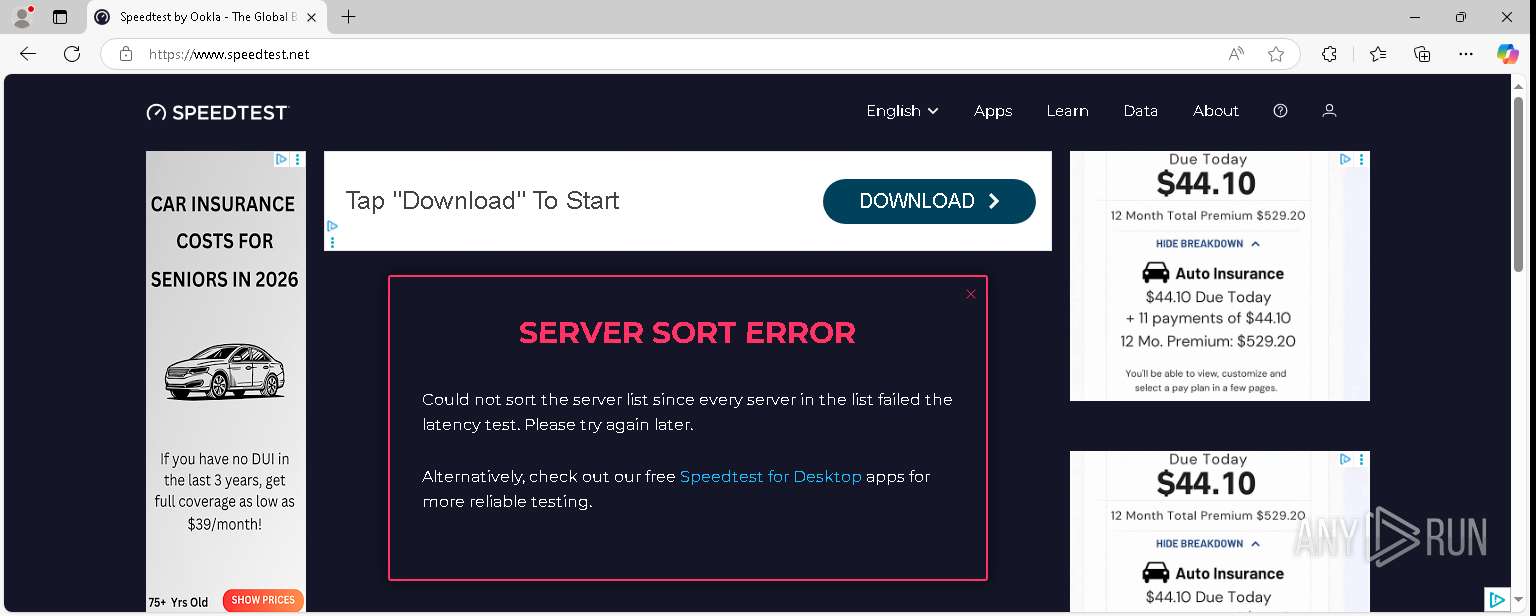Click the car illustration in the insurance ad
The image size is (1536, 616).
pyautogui.click(x=225, y=370)
